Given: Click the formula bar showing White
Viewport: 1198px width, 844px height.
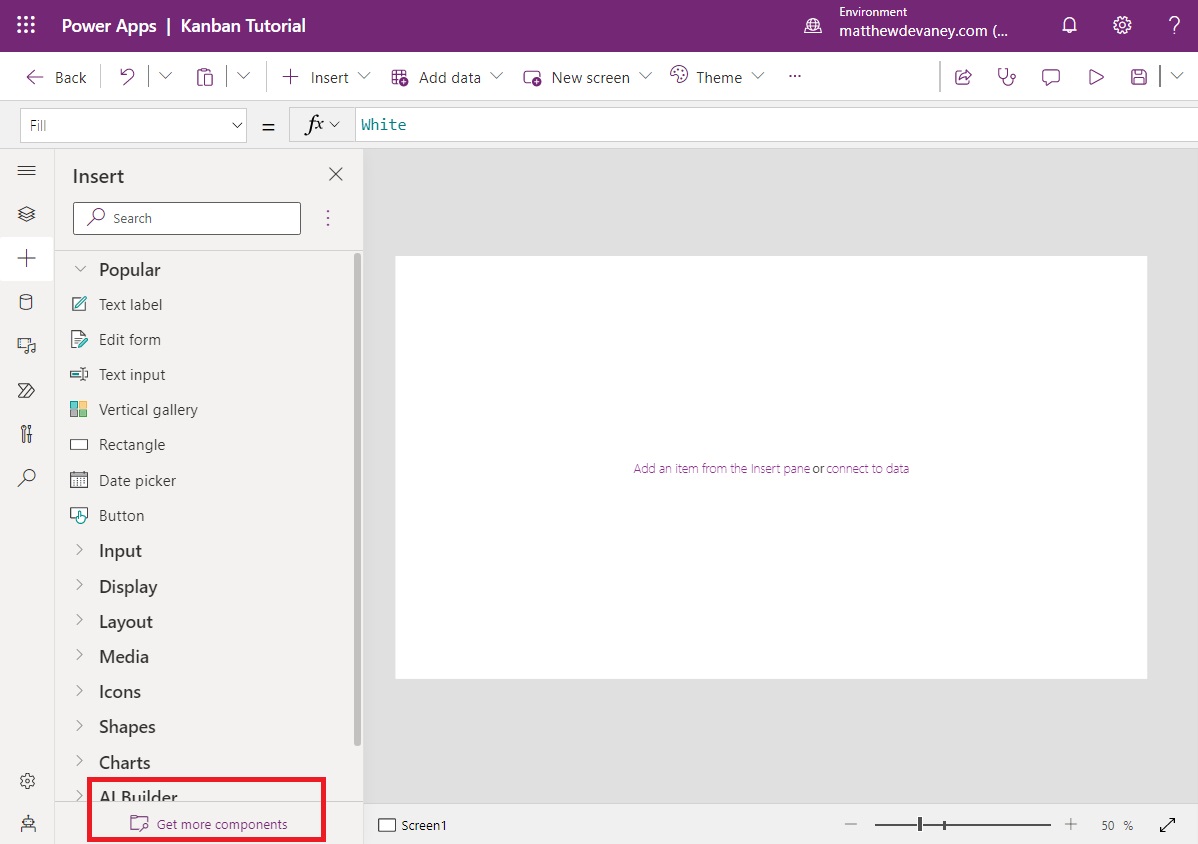Looking at the screenshot, I should coord(776,124).
